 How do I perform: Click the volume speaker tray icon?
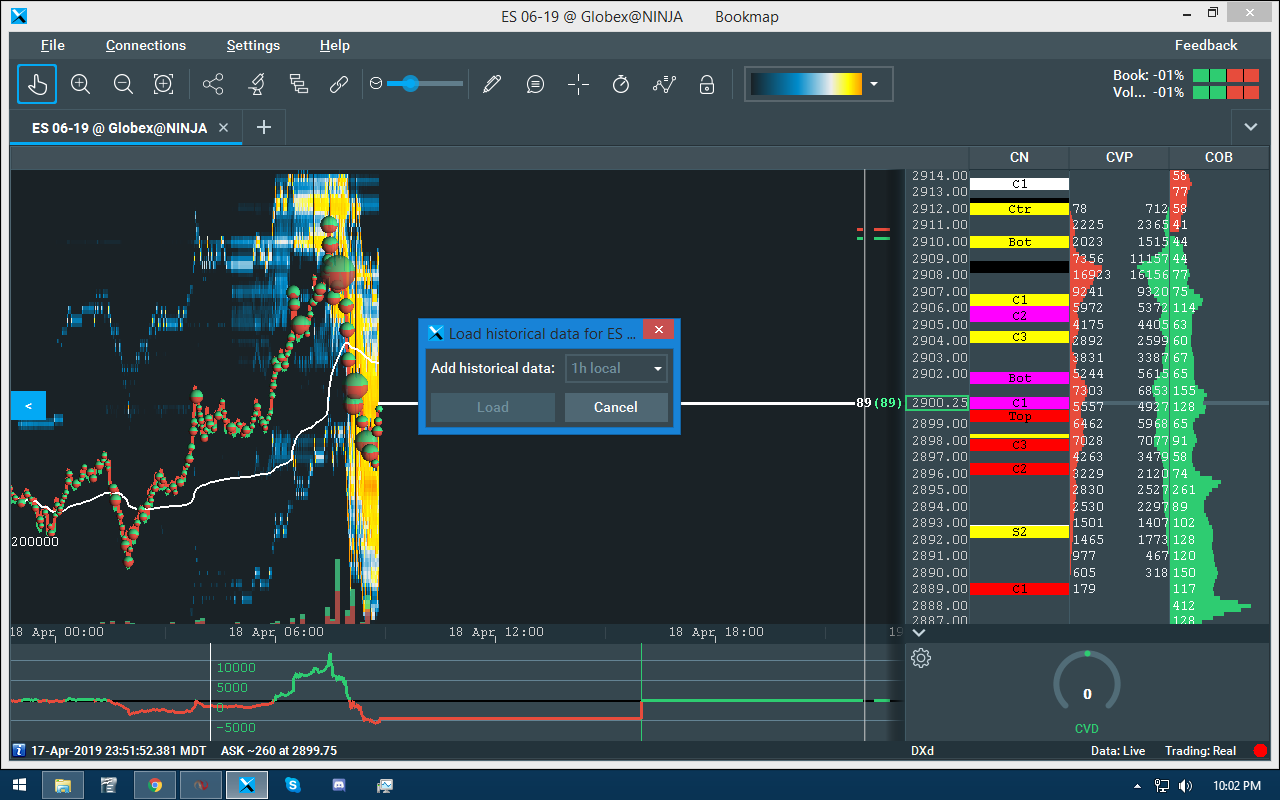tap(1184, 785)
